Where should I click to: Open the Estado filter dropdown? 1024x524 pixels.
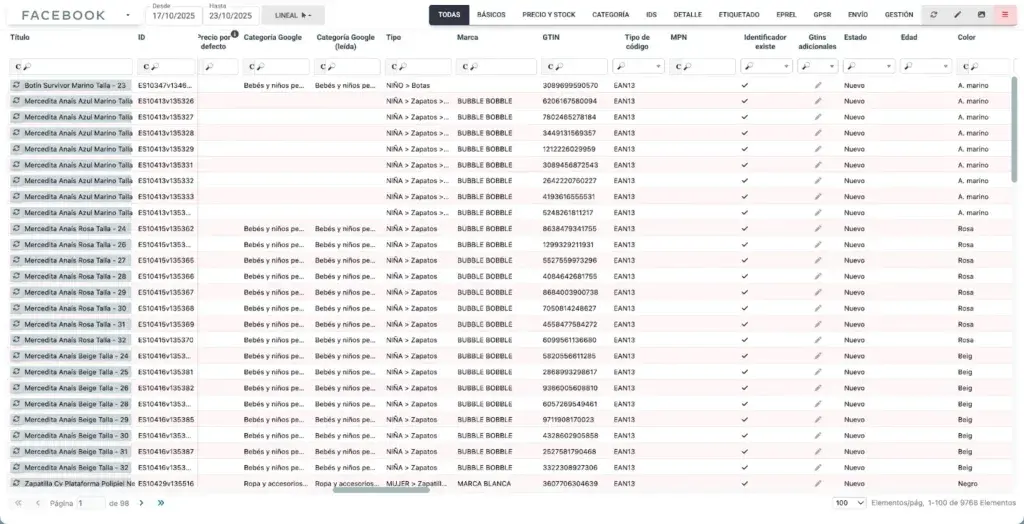point(888,66)
